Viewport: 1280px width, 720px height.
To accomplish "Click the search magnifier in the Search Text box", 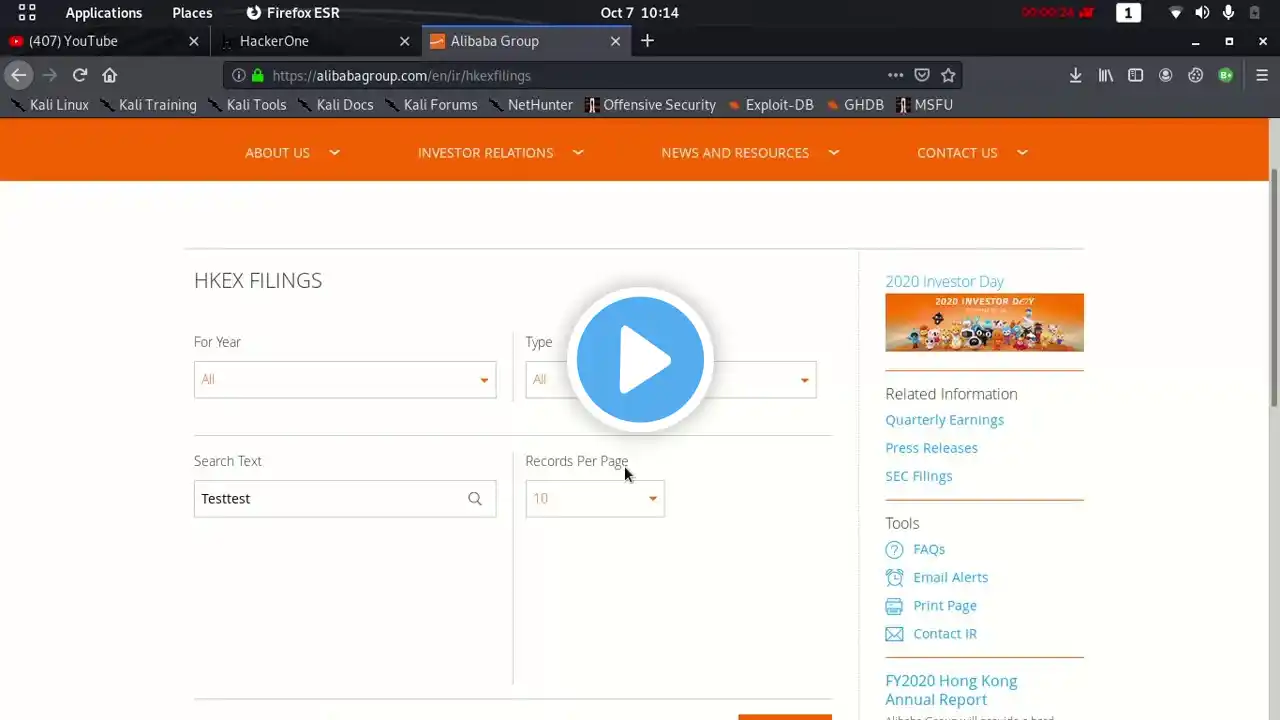I will [475, 499].
